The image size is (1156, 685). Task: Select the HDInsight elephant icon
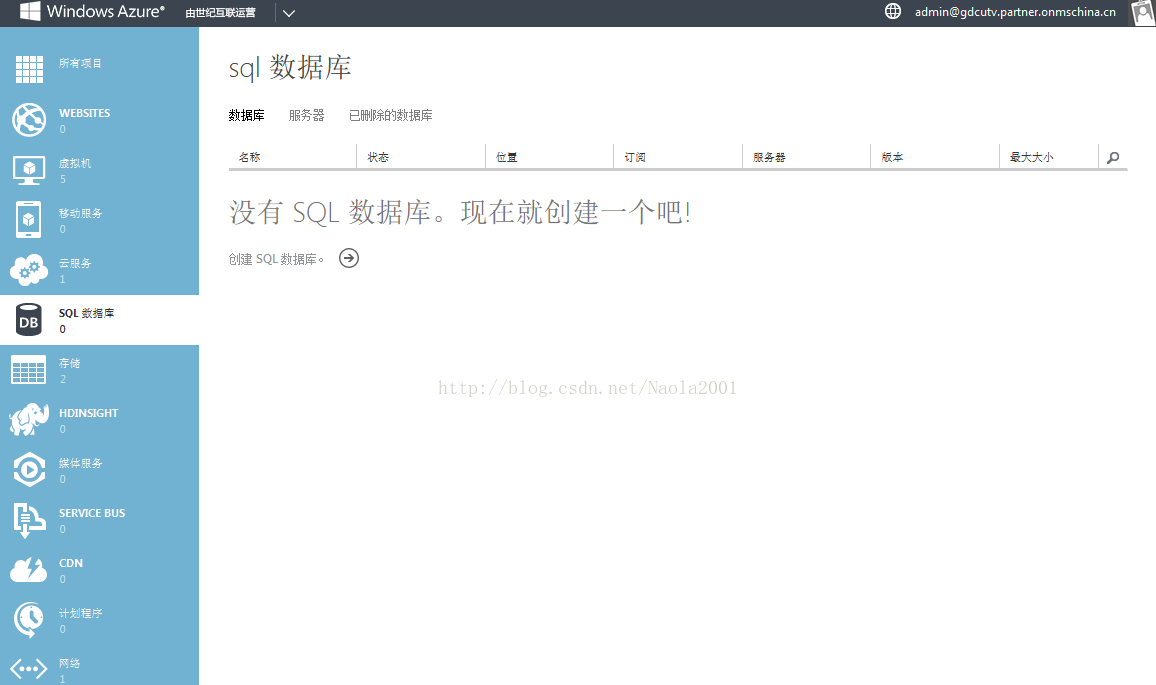click(29, 420)
